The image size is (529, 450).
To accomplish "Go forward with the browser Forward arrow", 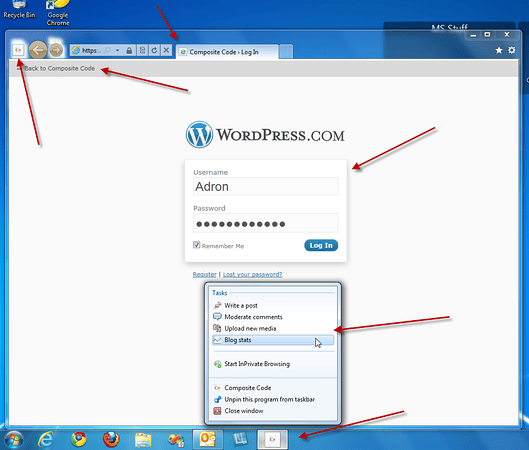I will click(56, 50).
